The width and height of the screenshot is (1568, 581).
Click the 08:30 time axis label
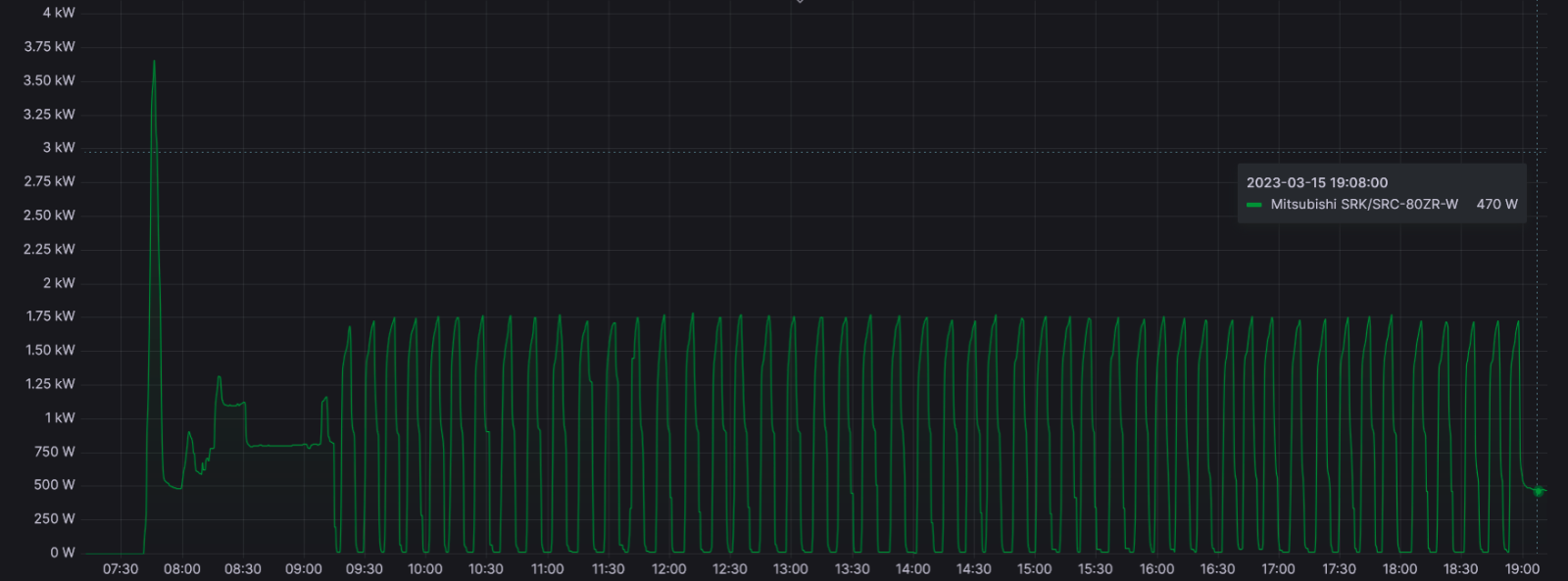pos(243,569)
